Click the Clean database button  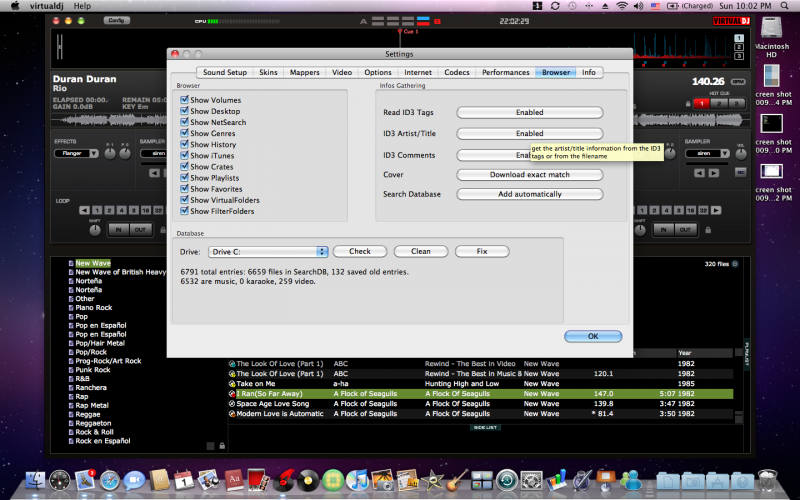coord(421,252)
